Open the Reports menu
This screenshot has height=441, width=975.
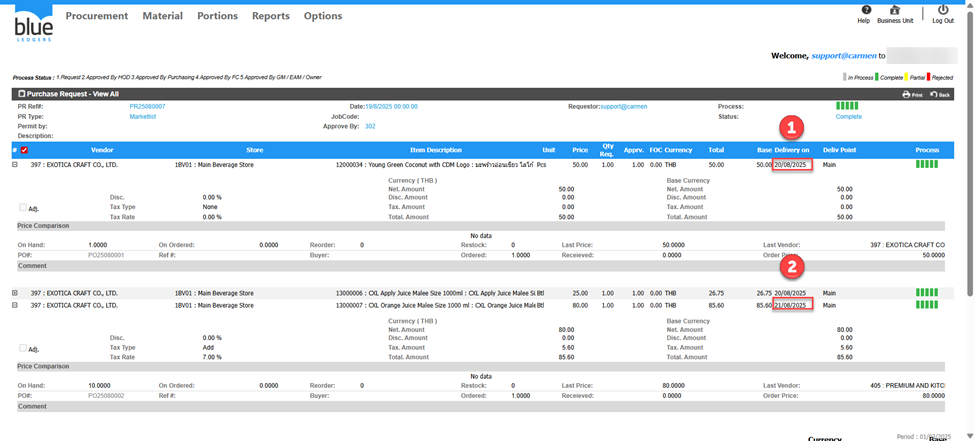(x=270, y=16)
